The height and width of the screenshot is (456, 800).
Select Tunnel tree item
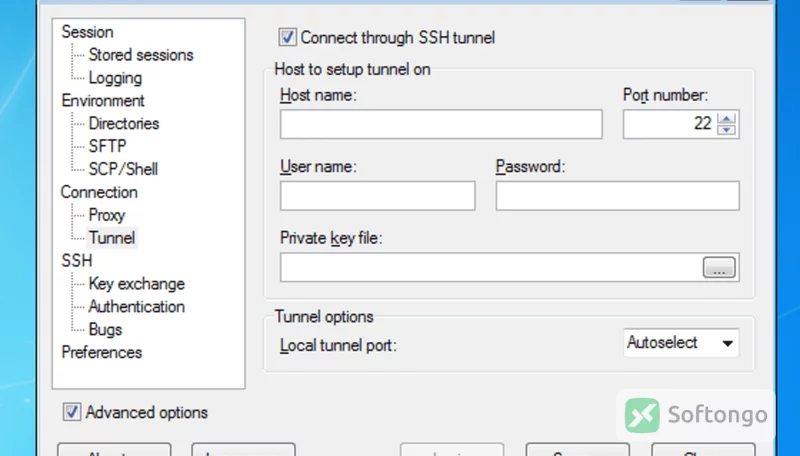(x=112, y=238)
